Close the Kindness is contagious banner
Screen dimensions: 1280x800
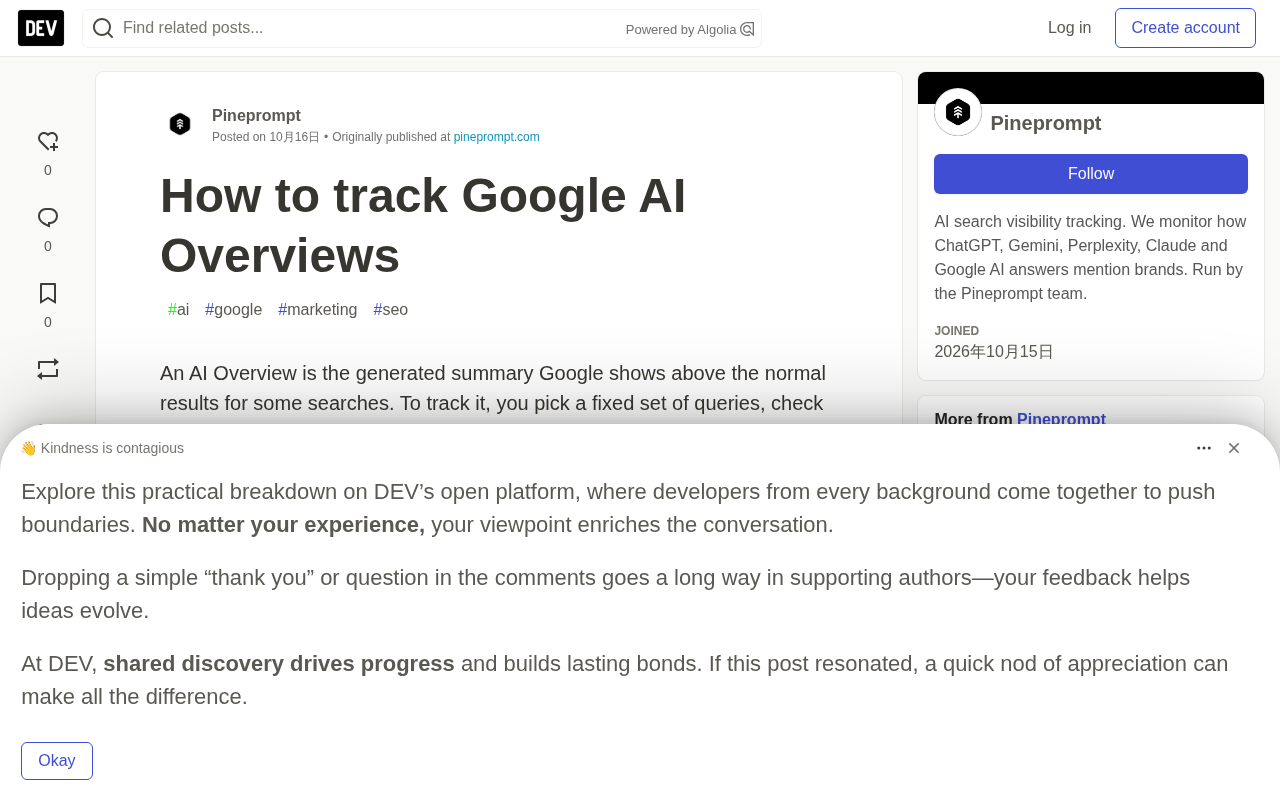[x=1234, y=448]
